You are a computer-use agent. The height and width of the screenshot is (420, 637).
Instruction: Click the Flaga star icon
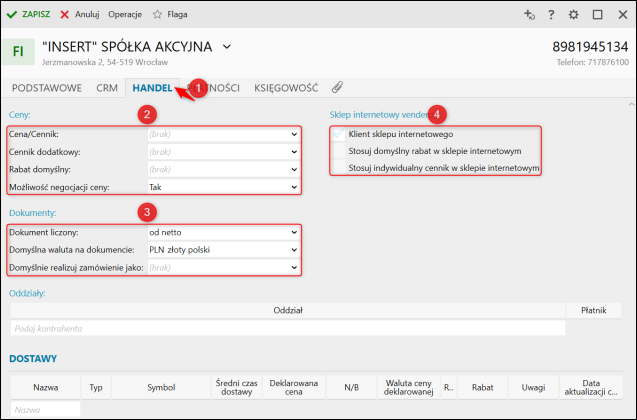pyautogui.click(x=157, y=14)
